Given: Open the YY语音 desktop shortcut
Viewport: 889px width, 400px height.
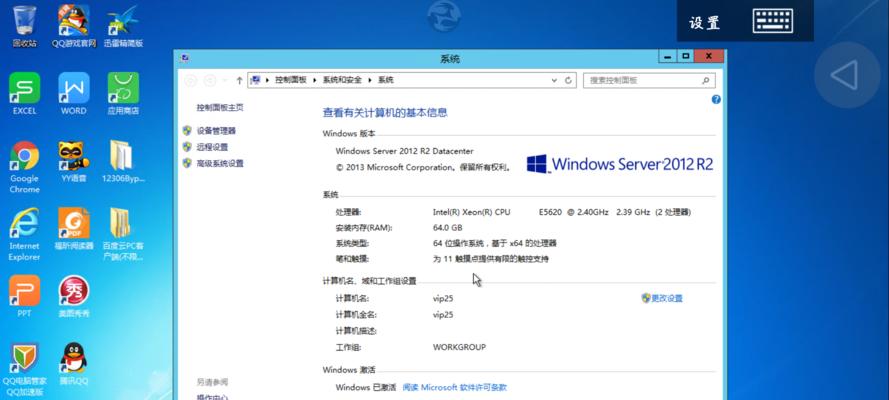Looking at the screenshot, I should (x=74, y=161).
